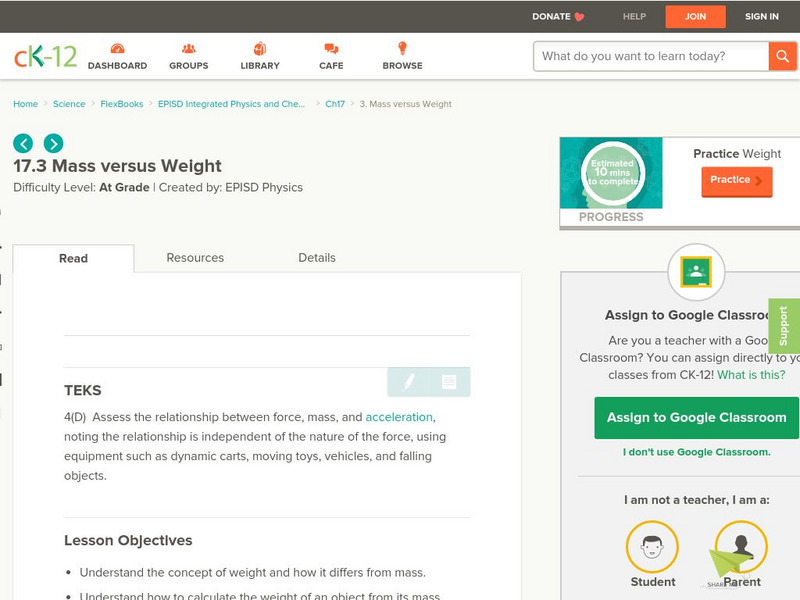Screen dimensions: 800x600
Task: Open the green Support side tab
Action: pyautogui.click(x=784, y=326)
